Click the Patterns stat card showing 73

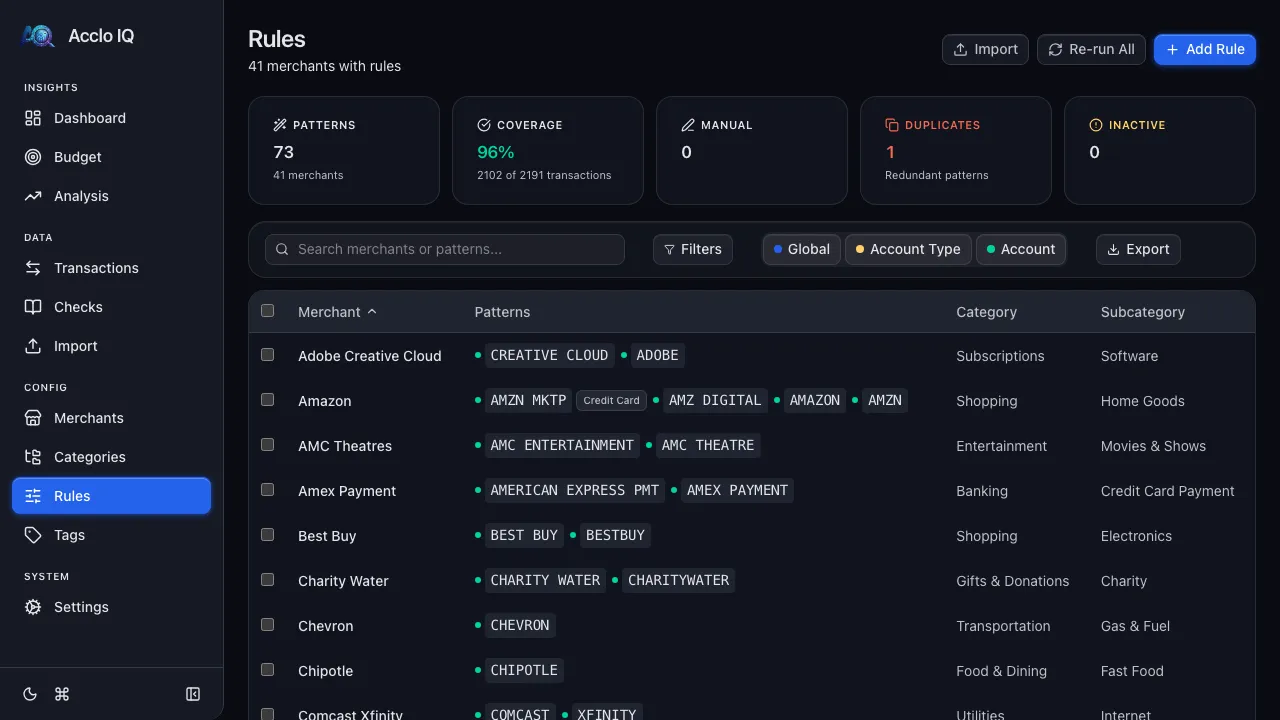coord(344,150)
